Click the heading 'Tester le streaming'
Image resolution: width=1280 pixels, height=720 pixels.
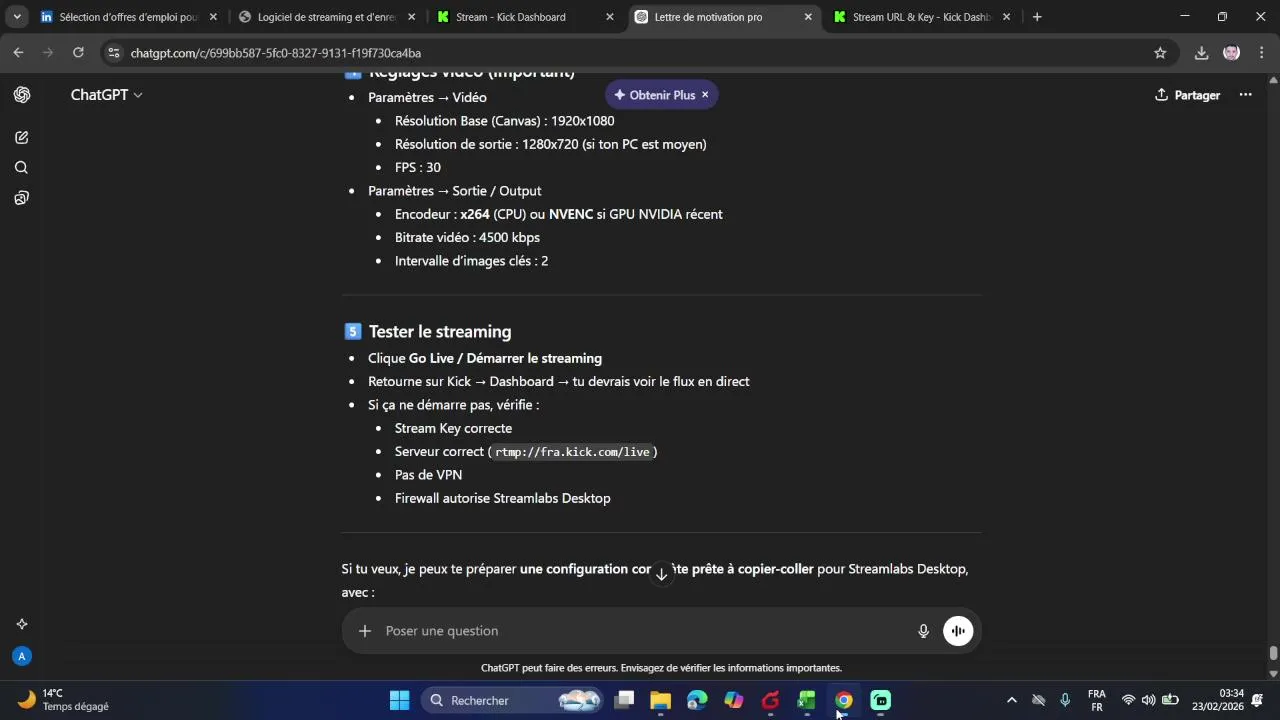click(x=440, y=332)
